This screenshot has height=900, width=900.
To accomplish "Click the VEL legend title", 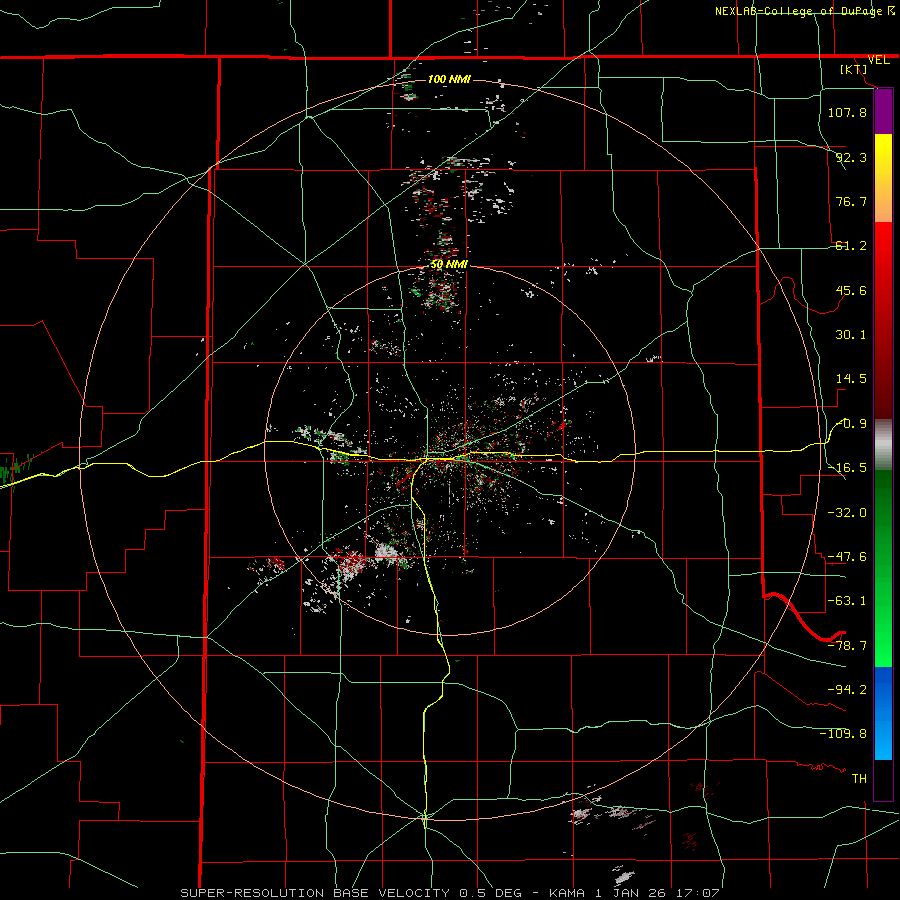I will tap(879, 60).
